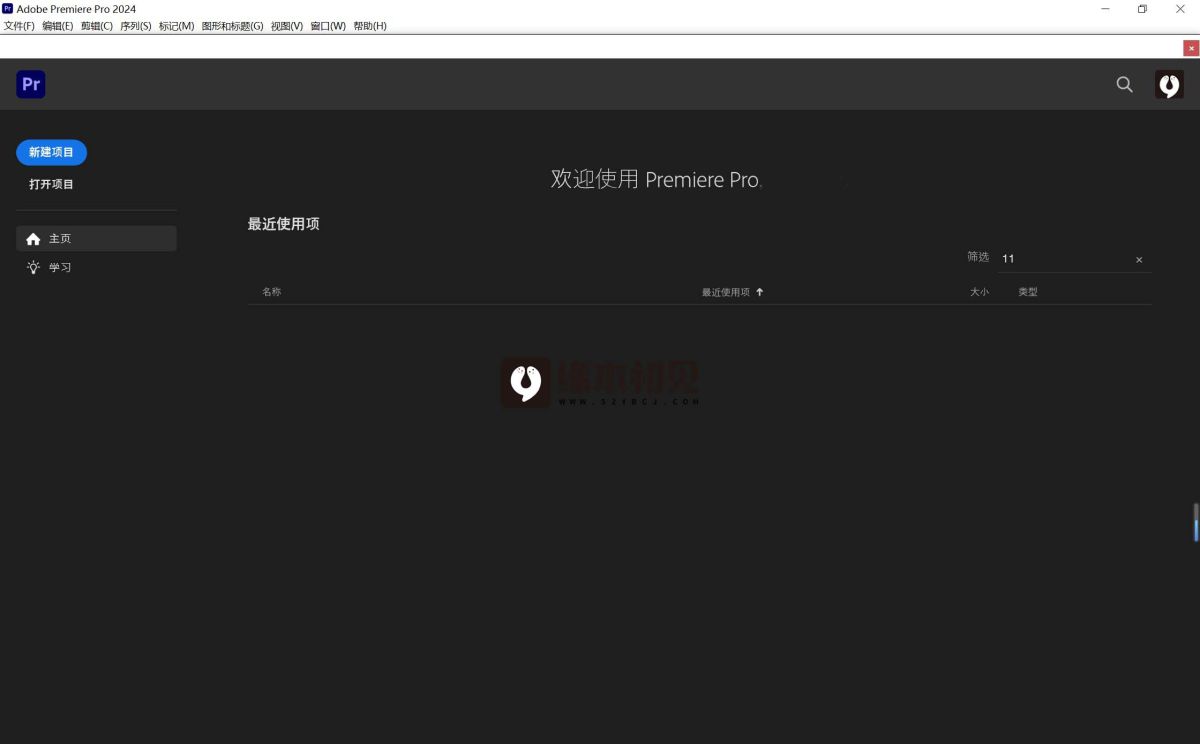Open the 编辑(E) menu
The image size is (1200, 744).
58,26
